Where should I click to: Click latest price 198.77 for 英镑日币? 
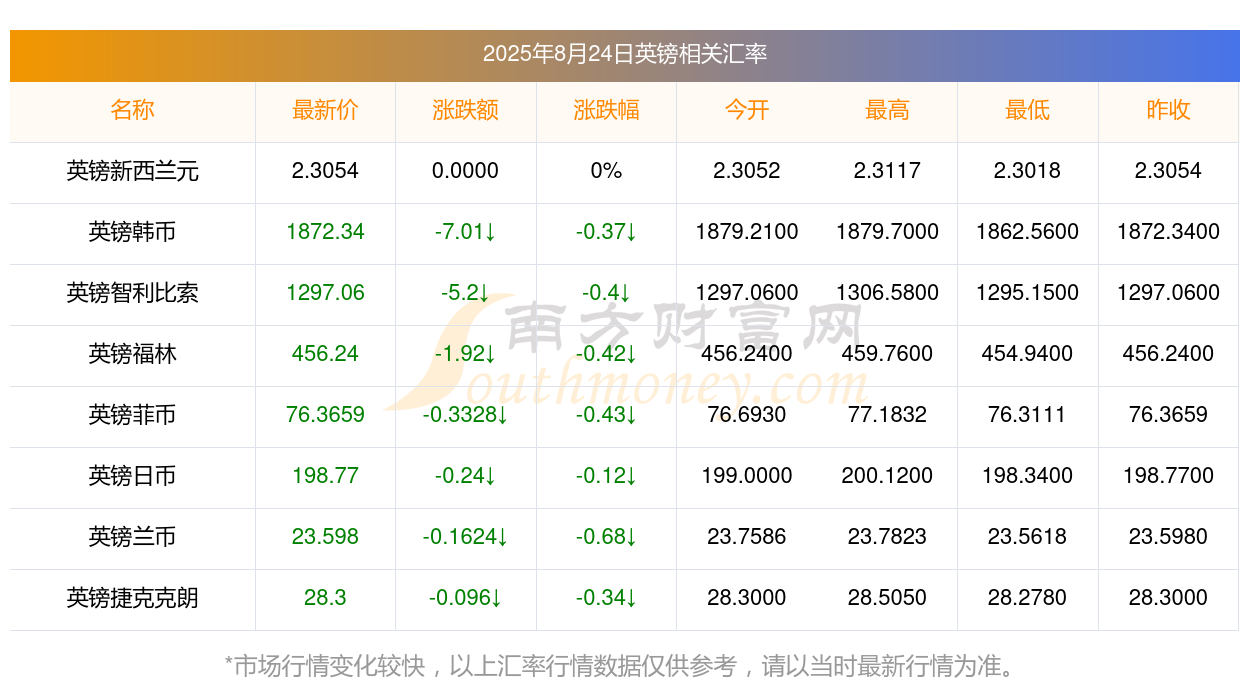(x=325, y=476)
